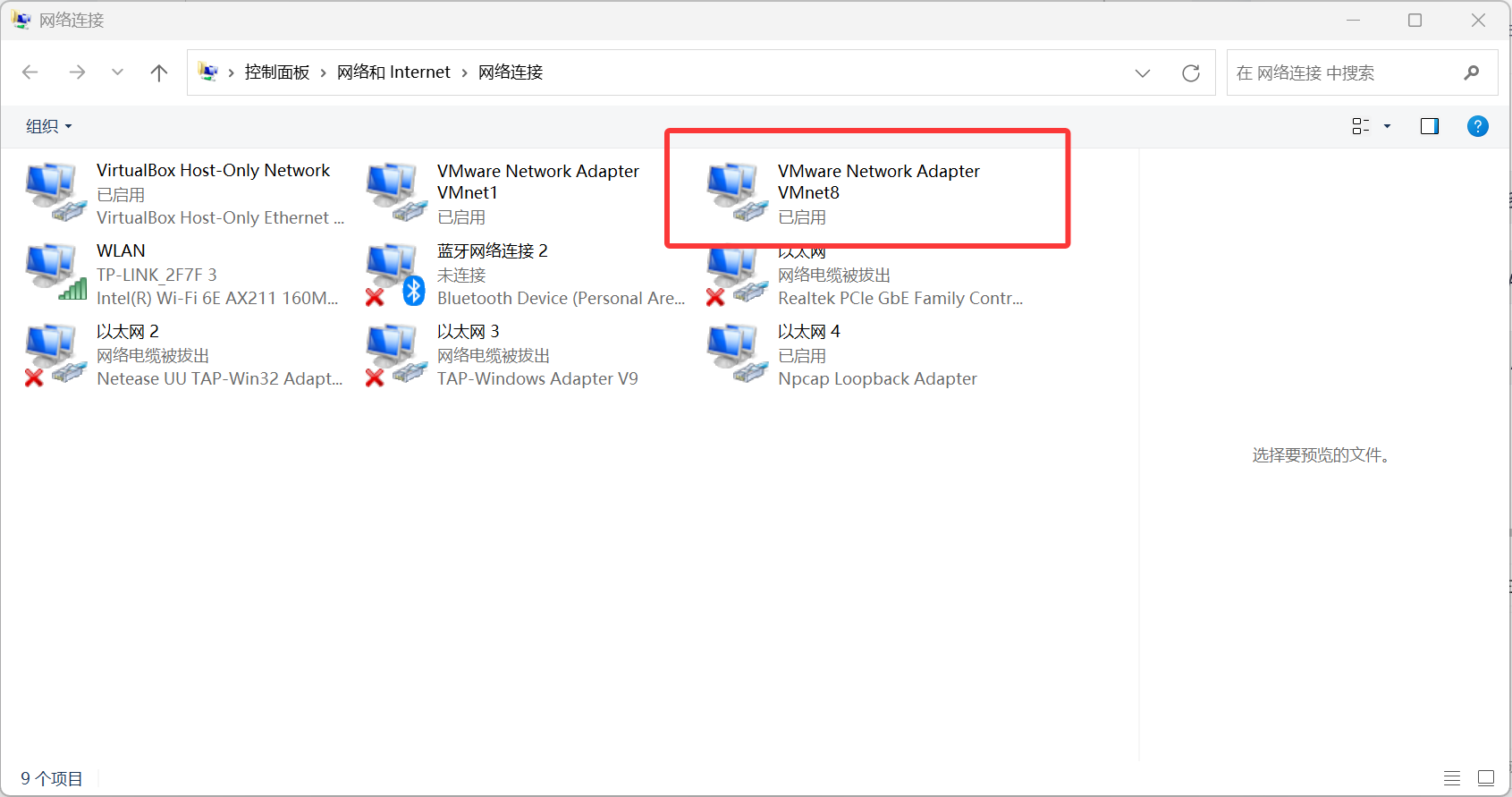Click the 以太网 2 connection name

(128, 331)
